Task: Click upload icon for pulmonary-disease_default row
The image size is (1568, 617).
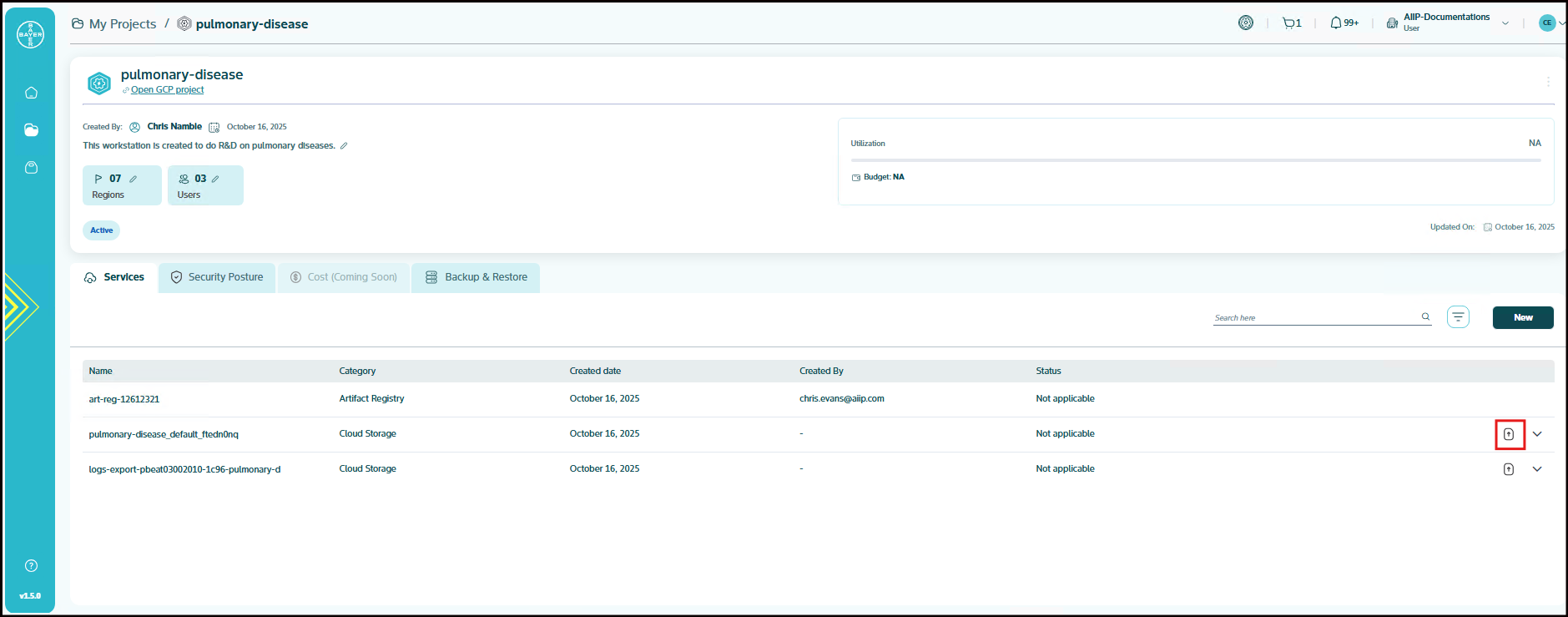Action: point(1509,434)
